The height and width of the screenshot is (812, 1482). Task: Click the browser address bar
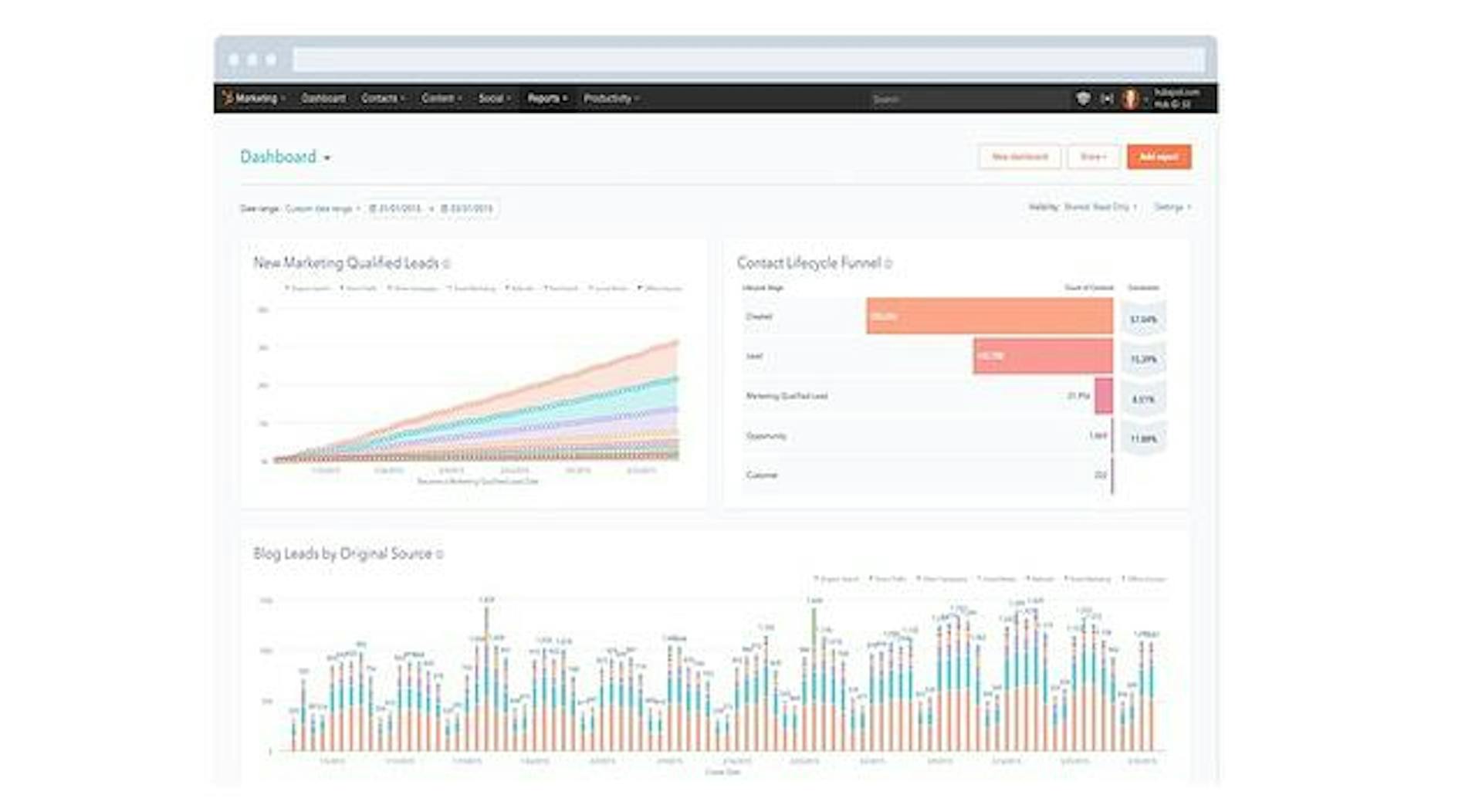[749, 59]
